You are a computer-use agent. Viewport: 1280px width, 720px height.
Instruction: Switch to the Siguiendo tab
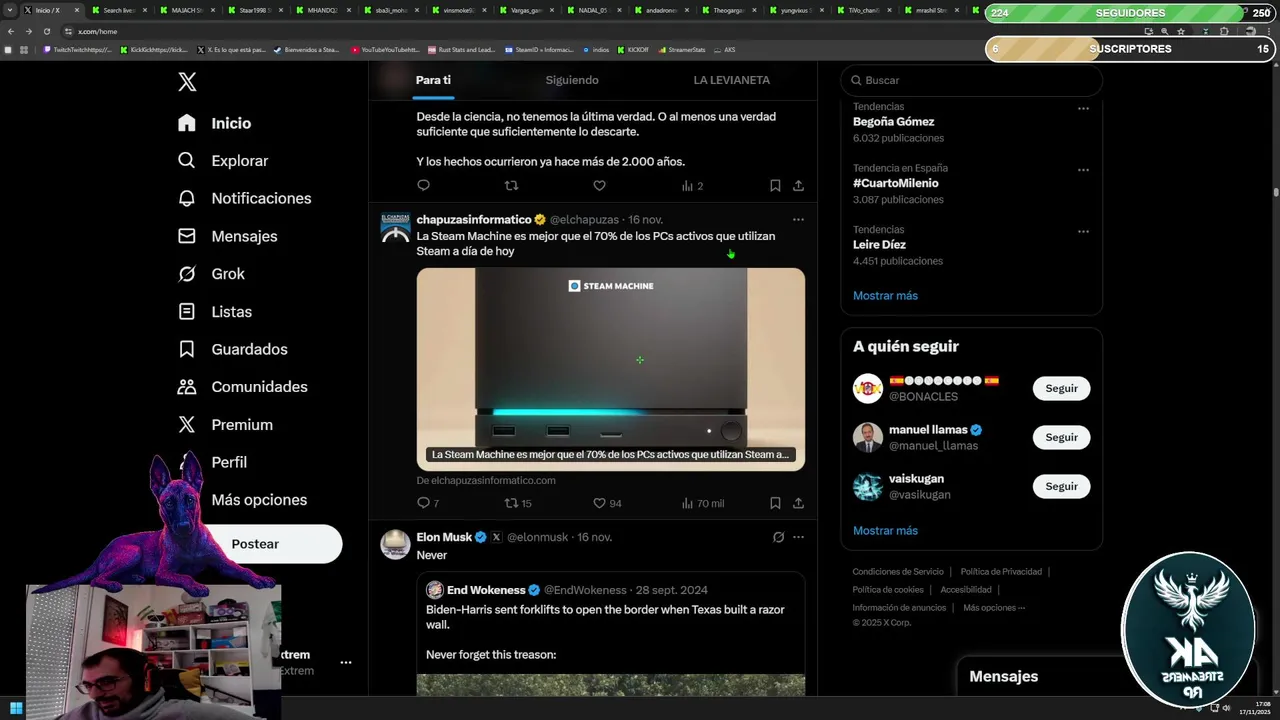[x=572, y=80]
